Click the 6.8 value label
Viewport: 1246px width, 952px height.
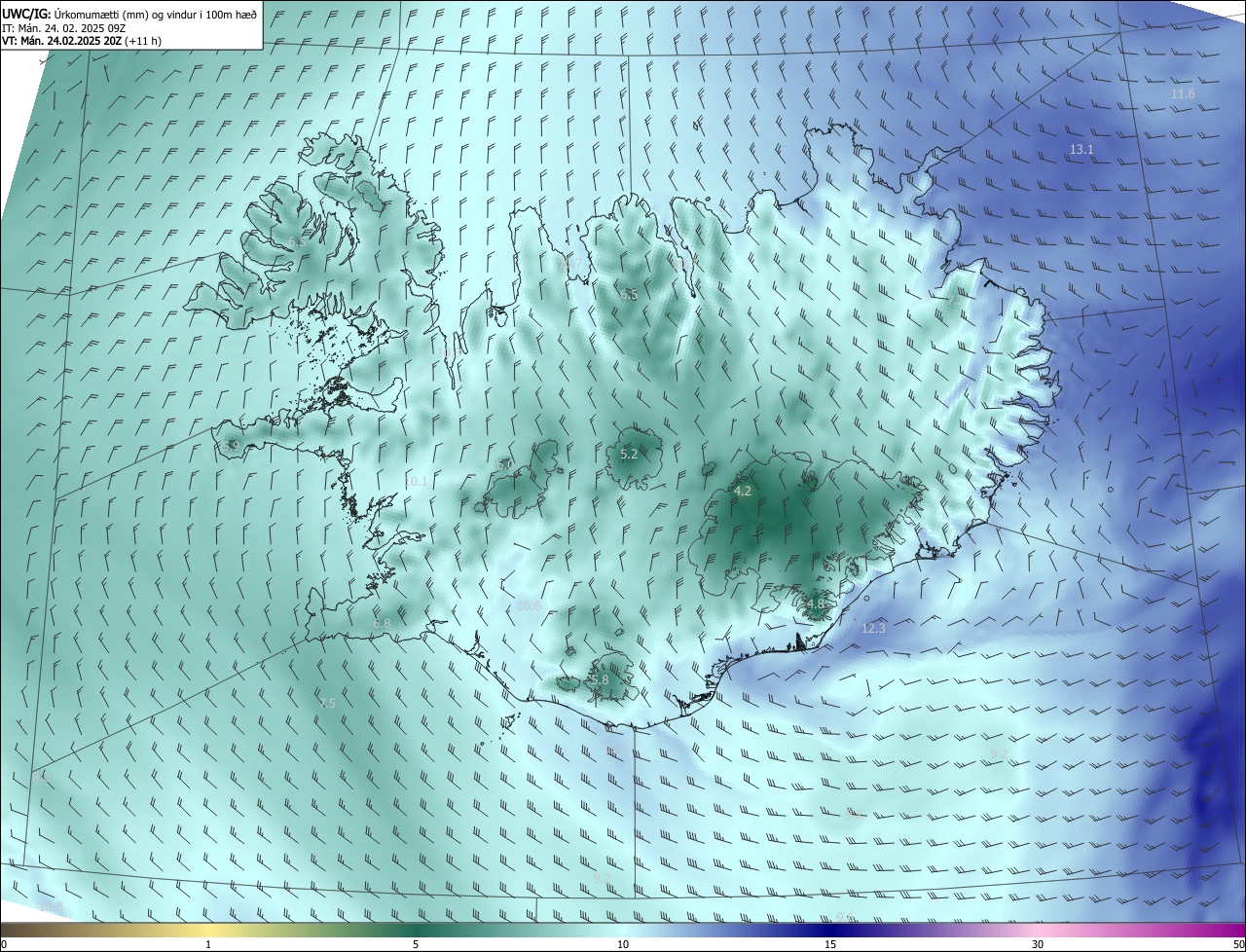click(x=382, y=624)
